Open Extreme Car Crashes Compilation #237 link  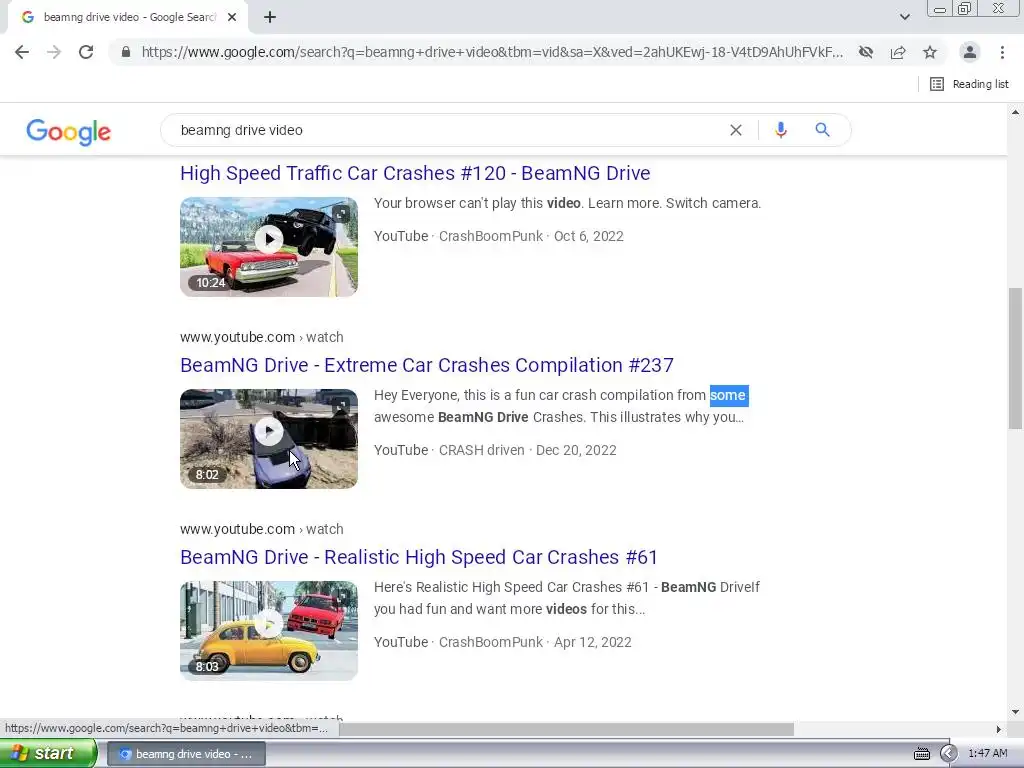(427, 365)
